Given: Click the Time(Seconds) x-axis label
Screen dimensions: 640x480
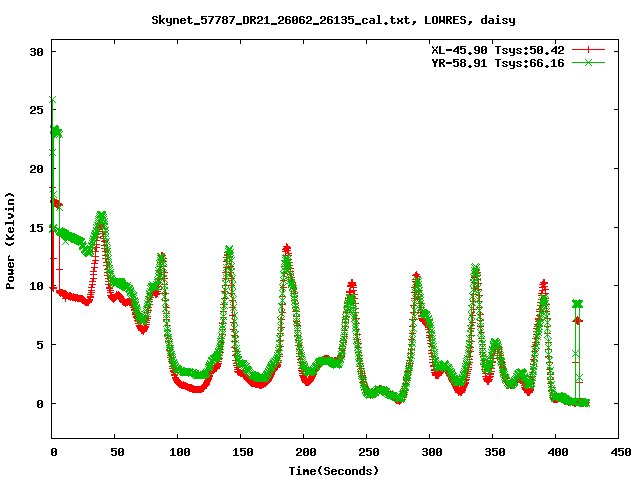Looking at the screenshot, I should (x=334, y=470).
